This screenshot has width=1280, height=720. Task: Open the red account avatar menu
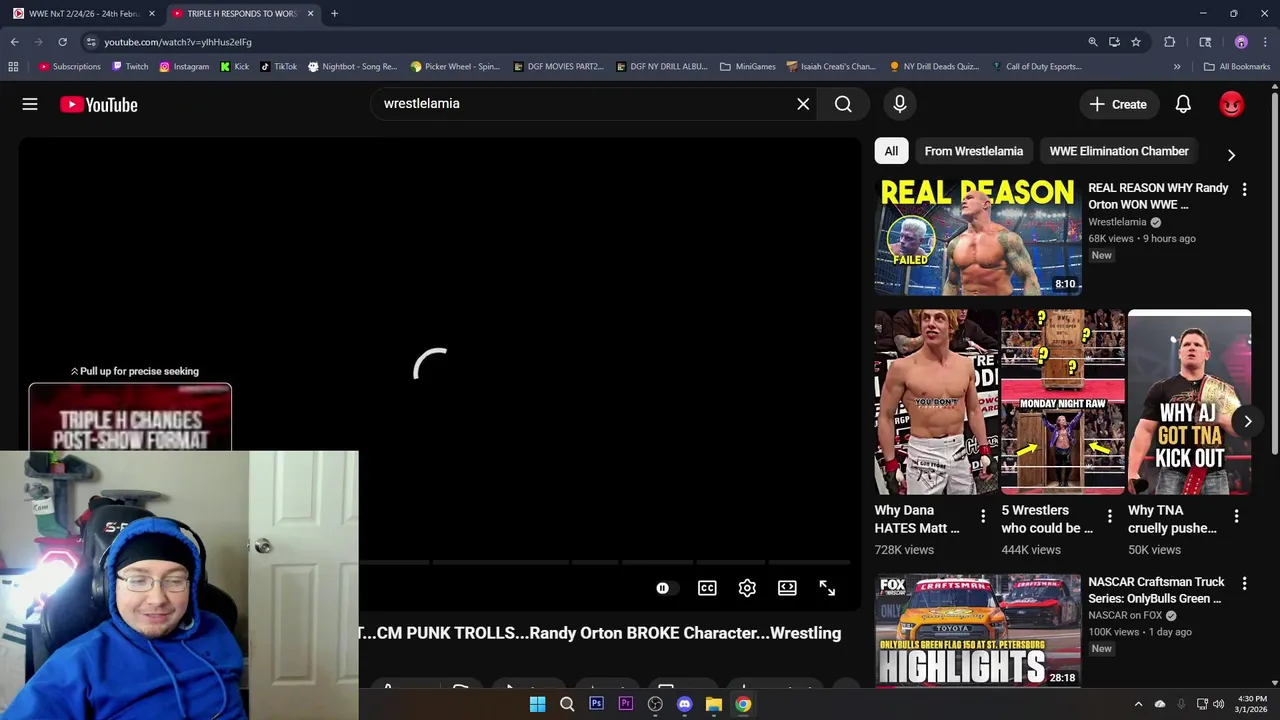click(x=1232, y=104)
